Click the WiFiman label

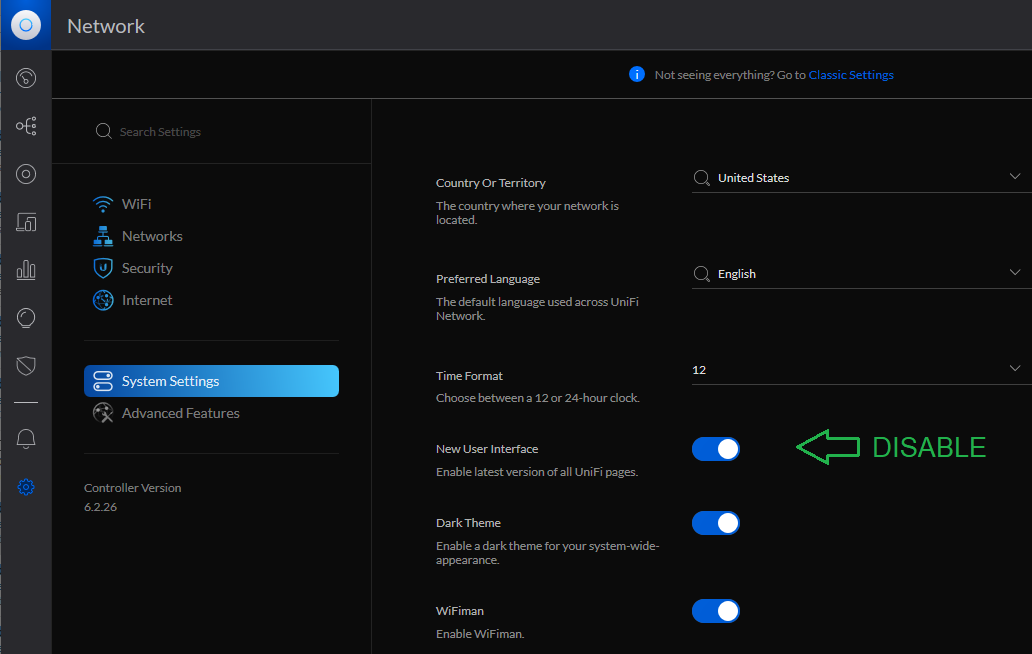(x=459, y=611)
